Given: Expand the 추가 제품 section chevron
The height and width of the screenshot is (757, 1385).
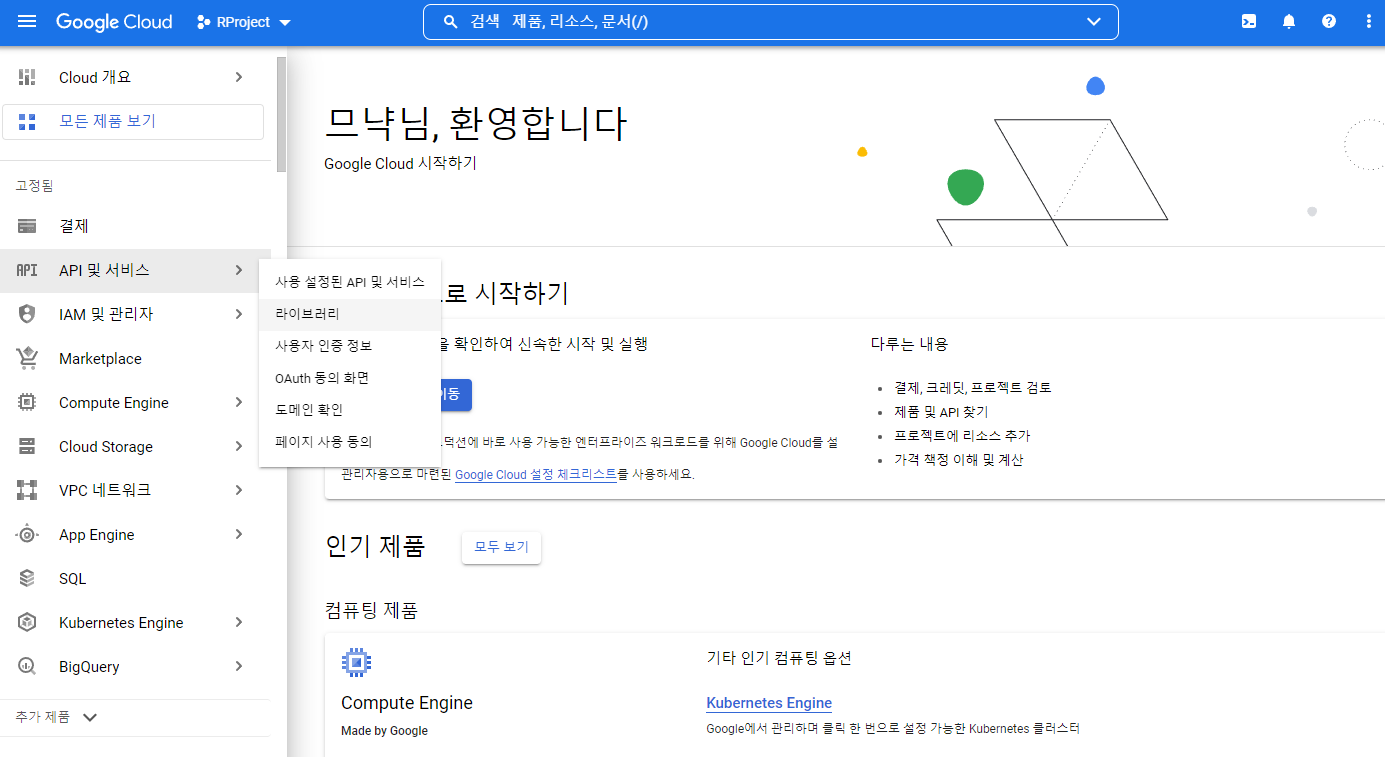Looking at the screenshot, I should pos(90,717).
